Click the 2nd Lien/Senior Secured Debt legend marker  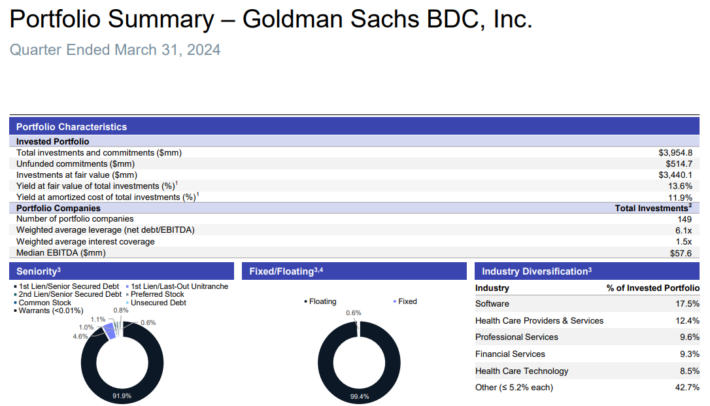coord(16,295)
